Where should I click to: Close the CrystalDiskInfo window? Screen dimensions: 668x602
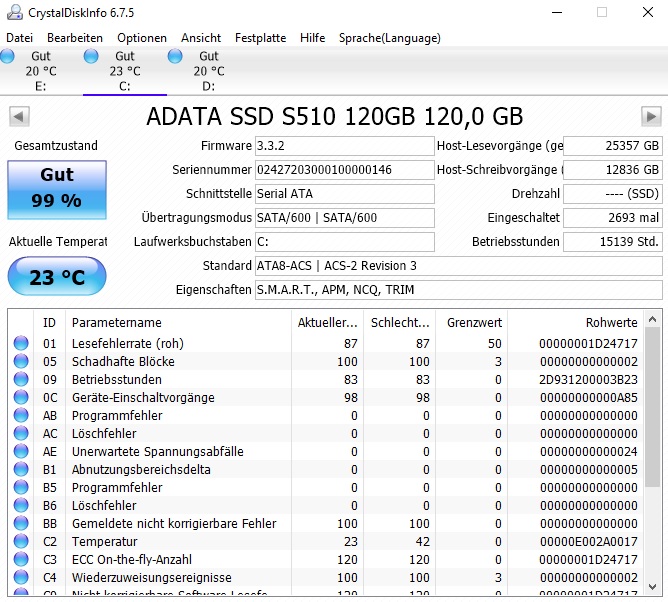point(648,12)
